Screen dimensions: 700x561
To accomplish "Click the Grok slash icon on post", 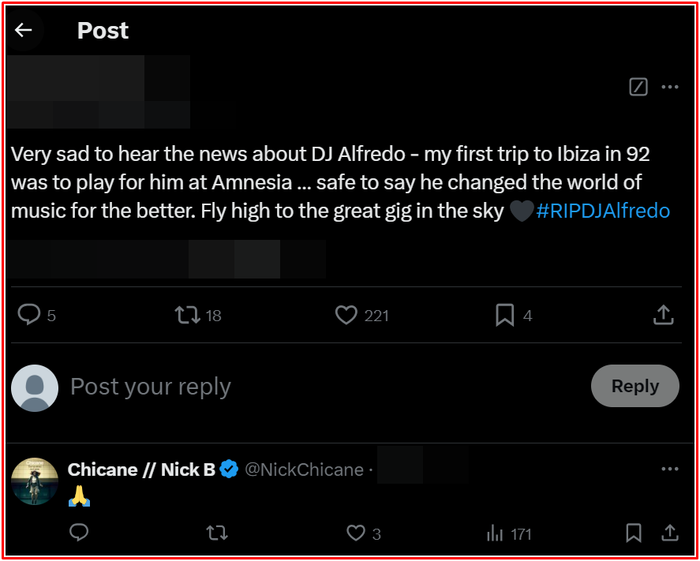I will 638,87.
